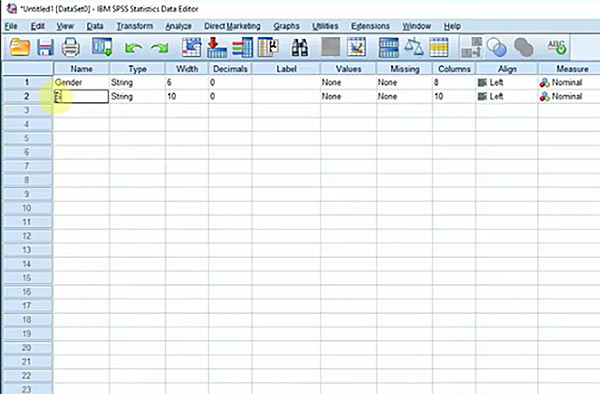This screenshot has width=600, height=394.
Task: Redo the last action
Action: [160, 48]
